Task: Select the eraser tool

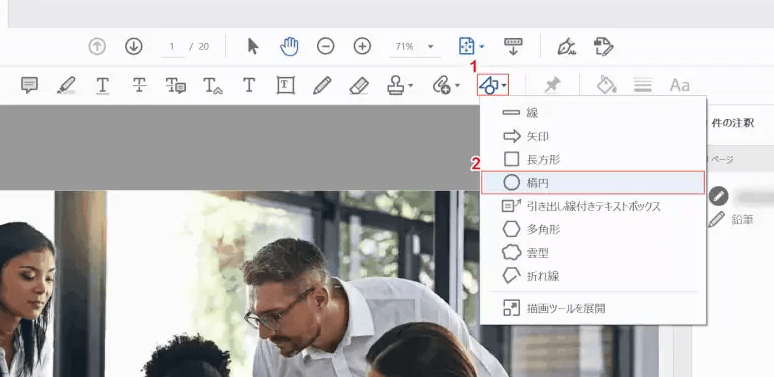Action: [x=359, y=85]
